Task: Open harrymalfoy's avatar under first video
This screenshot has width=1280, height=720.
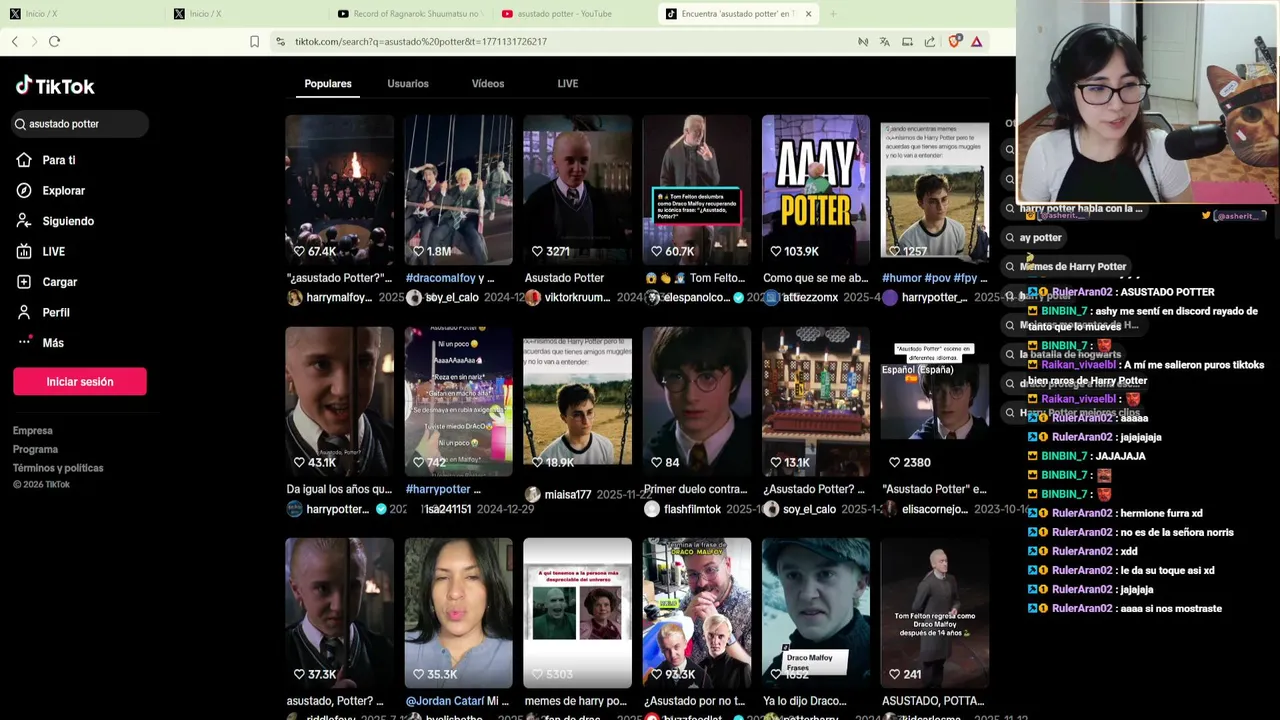Action: (x=294, y=298)
